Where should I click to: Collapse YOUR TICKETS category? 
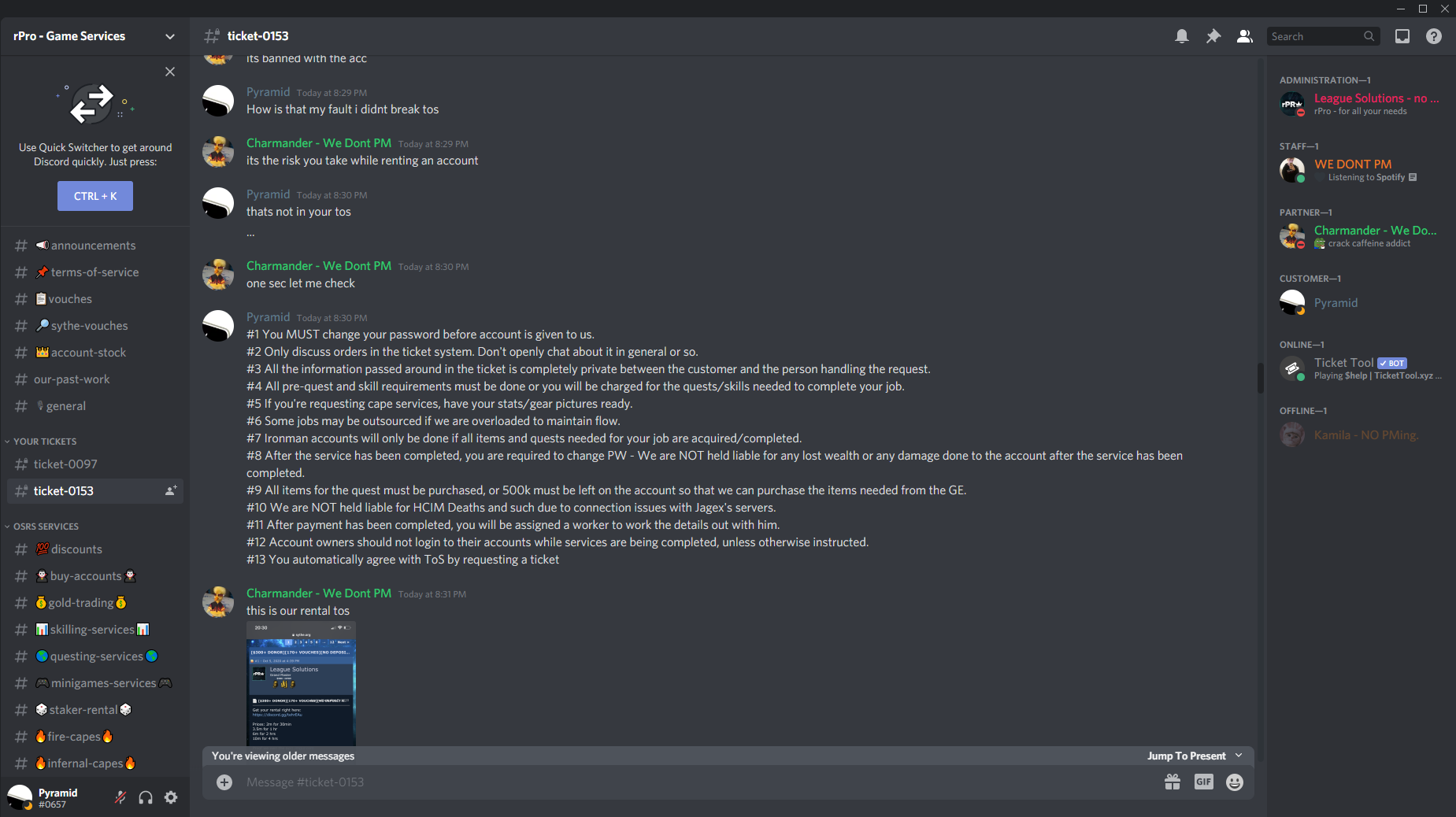[x=45, y=442]
